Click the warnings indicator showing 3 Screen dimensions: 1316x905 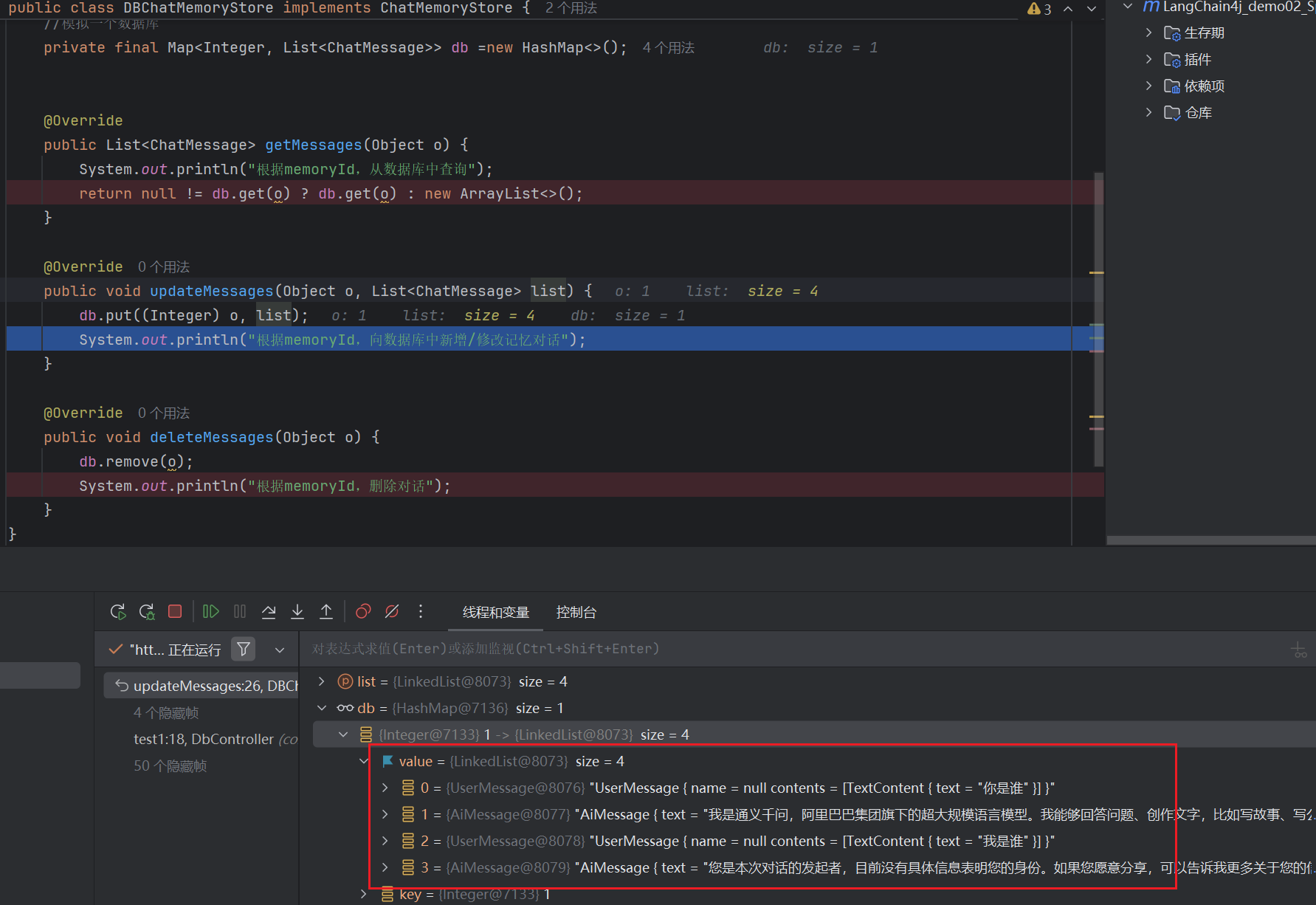(x=1039, y=9)
